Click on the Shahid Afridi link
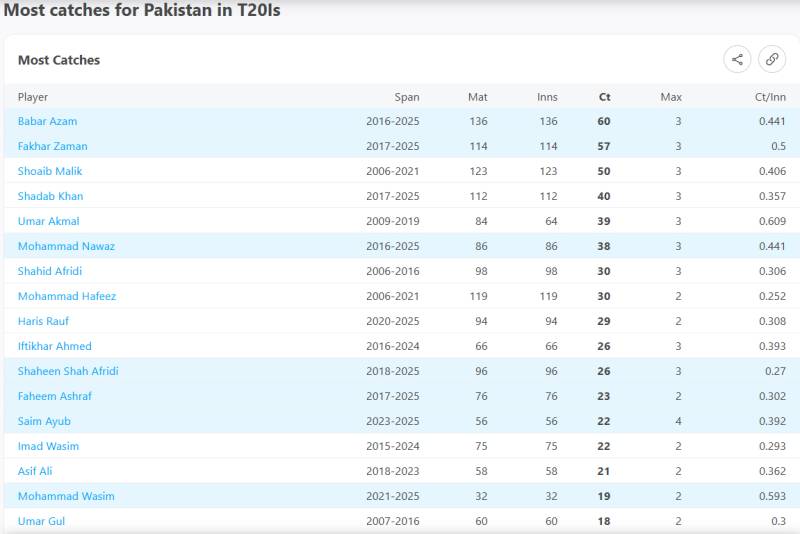This screenshot has height=534, width=800. [x=50, y=271]
